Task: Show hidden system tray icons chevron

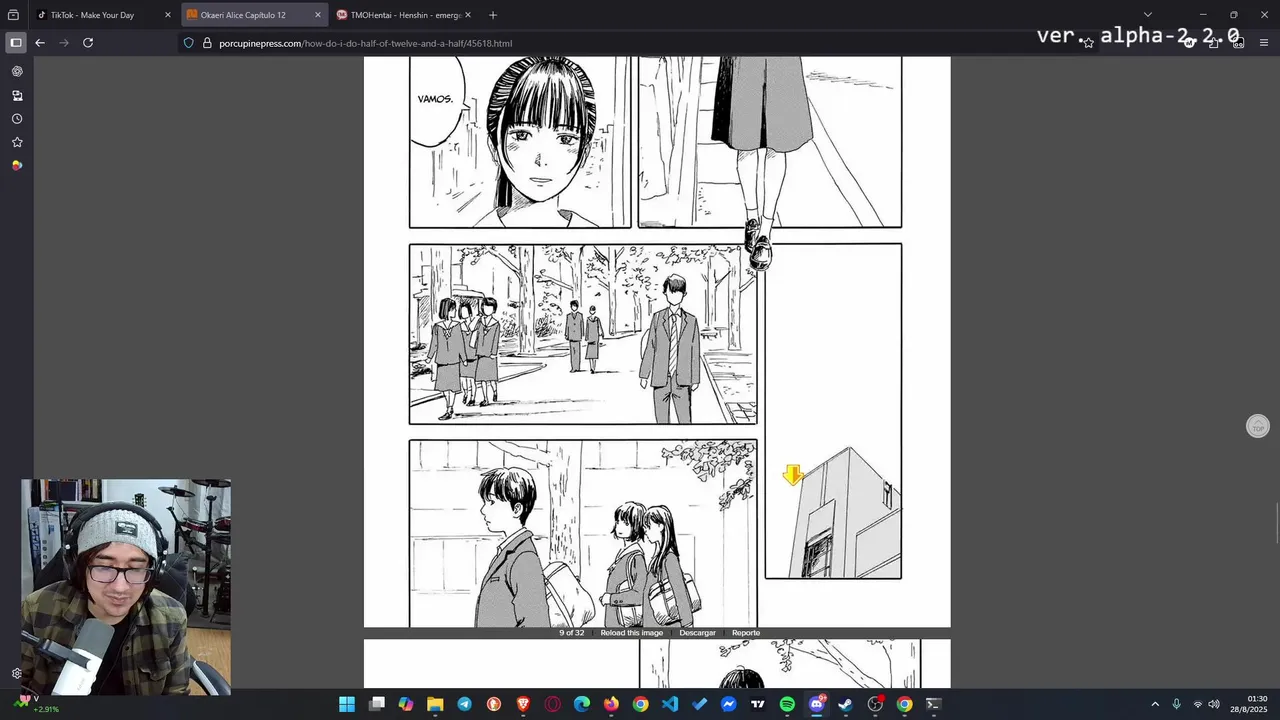Action: coord(1155,704)
